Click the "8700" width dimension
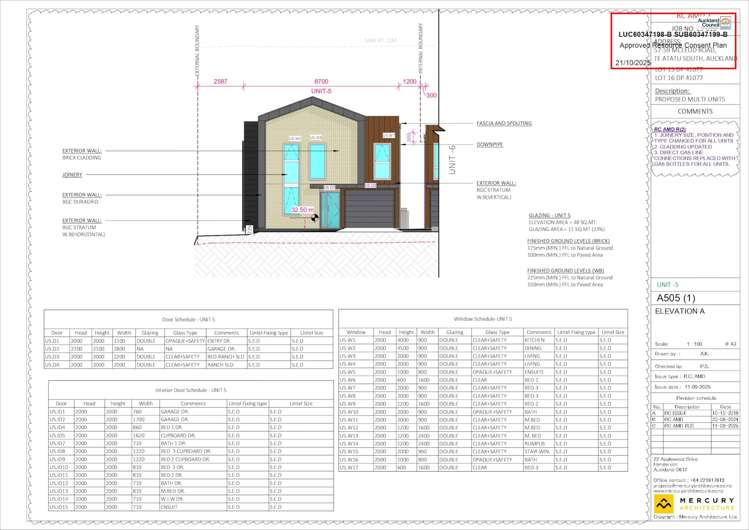This screenshot has width=749, height=530. pyautogui.click(x=321, y=82)
